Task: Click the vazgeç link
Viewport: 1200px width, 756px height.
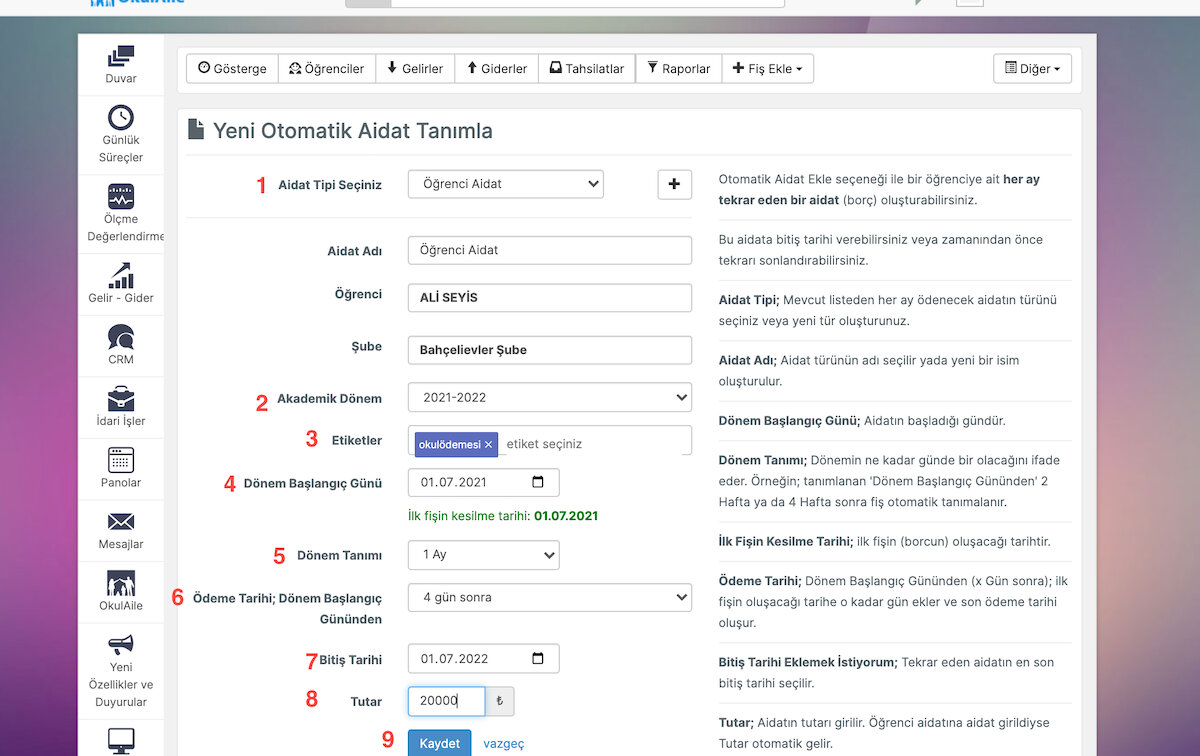Action: (503, 743)
